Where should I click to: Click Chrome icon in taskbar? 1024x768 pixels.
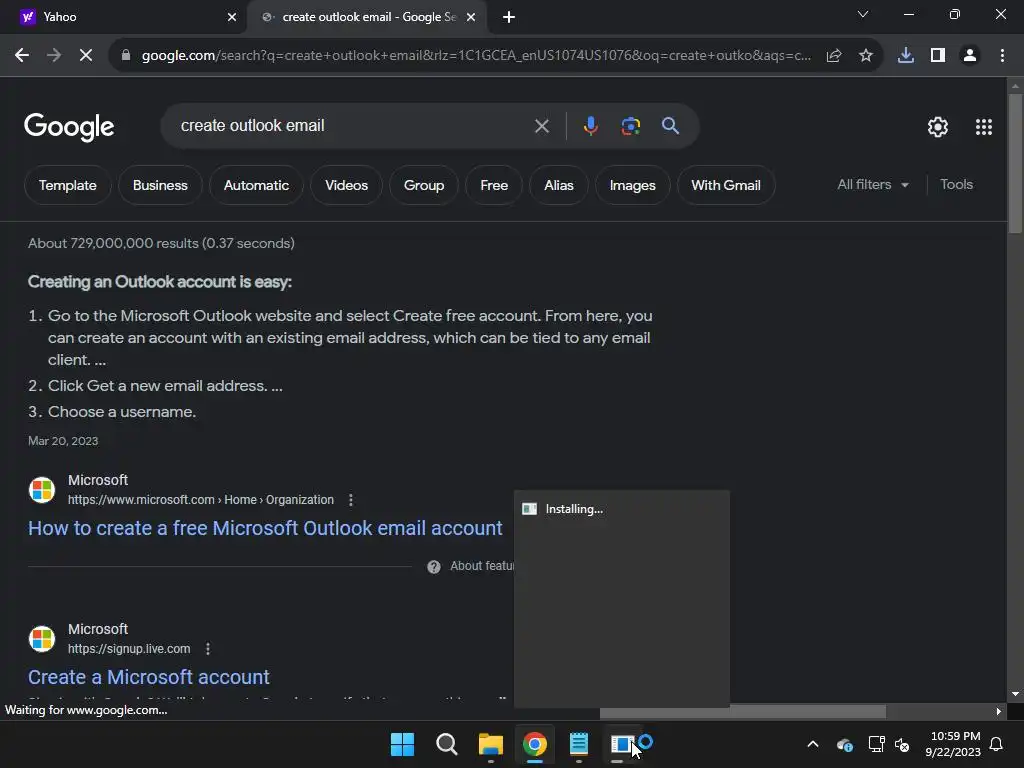pos(534,744)
